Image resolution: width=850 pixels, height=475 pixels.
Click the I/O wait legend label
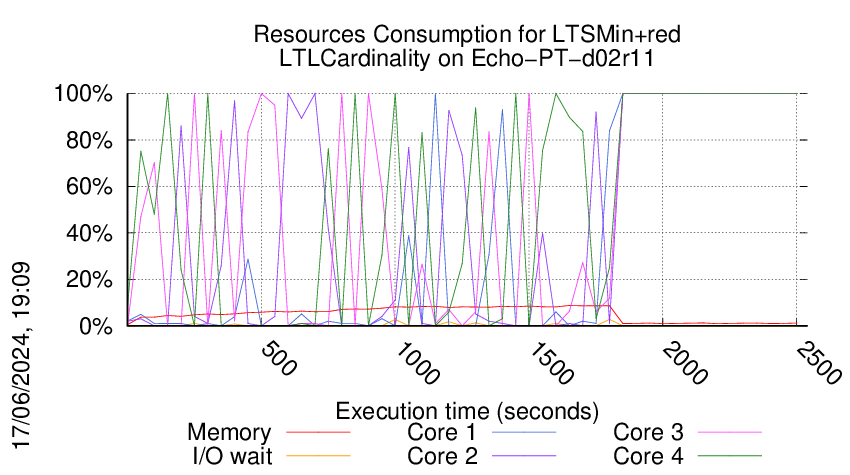pos(233,456)
